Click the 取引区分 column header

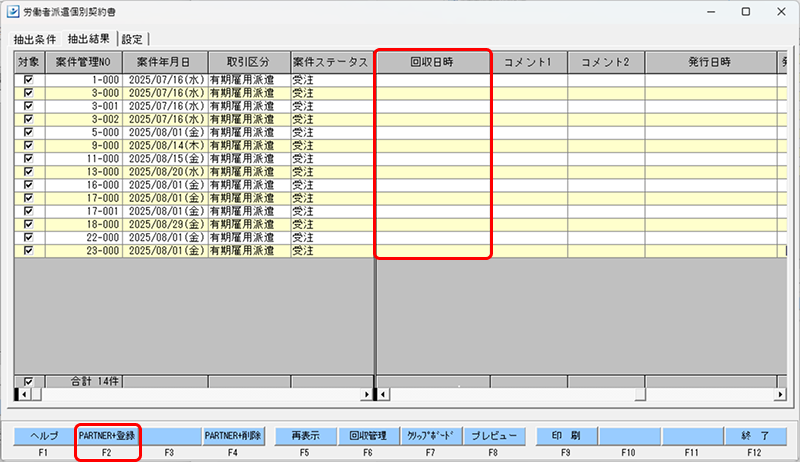click(249, 62)
